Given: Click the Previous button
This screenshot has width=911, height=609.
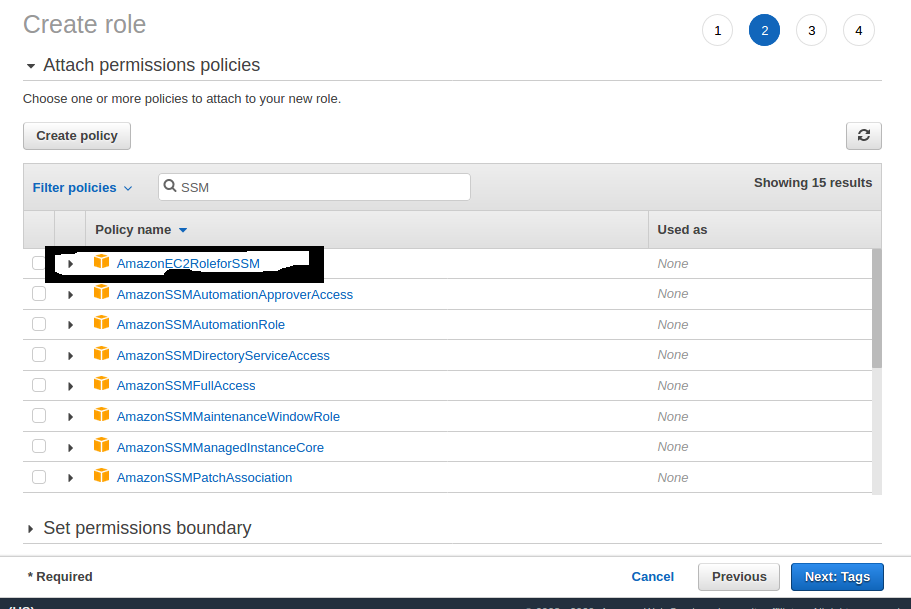Looking at the screenshot, I should point(739,576).
